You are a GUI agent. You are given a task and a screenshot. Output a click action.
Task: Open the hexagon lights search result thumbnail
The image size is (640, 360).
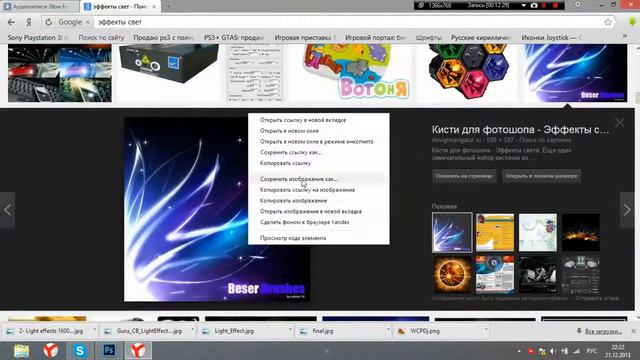click(468, 73)
